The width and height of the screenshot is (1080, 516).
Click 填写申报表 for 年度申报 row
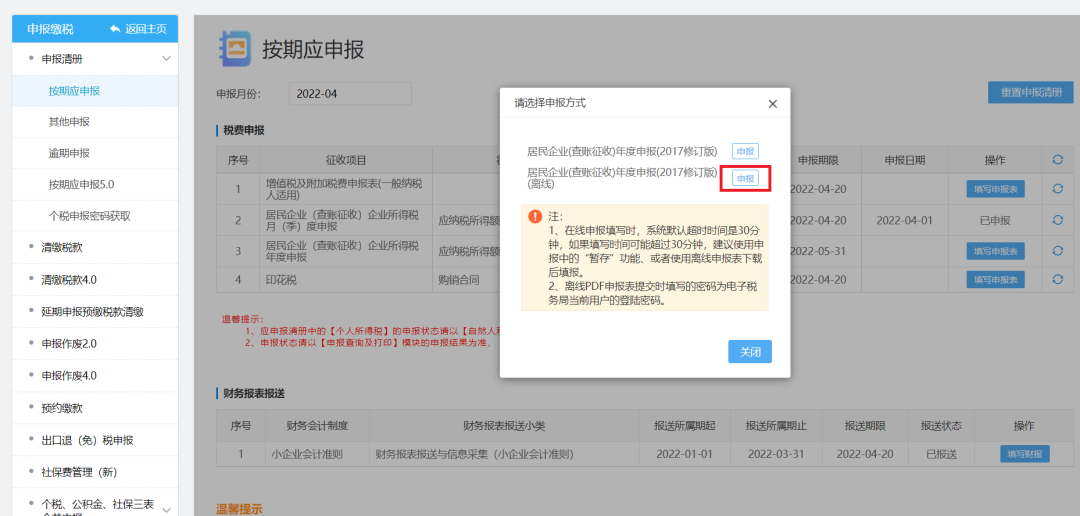995,251
